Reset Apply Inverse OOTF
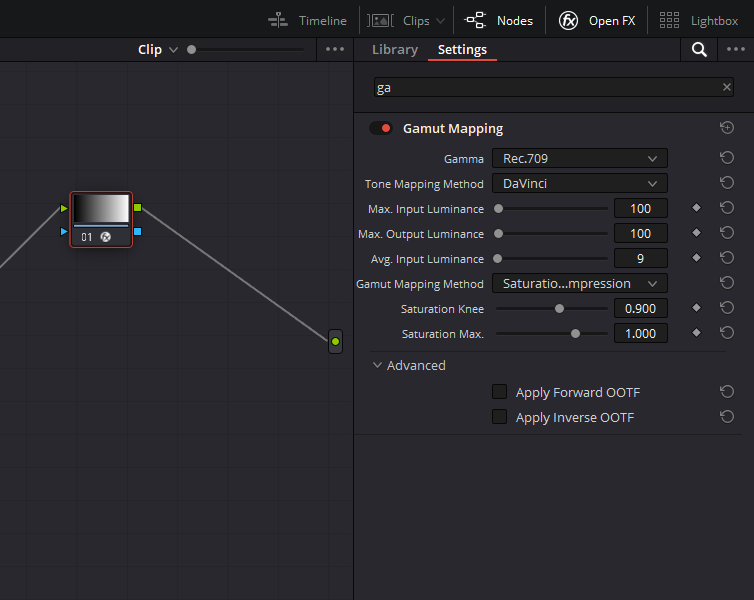 coord(727,416)
